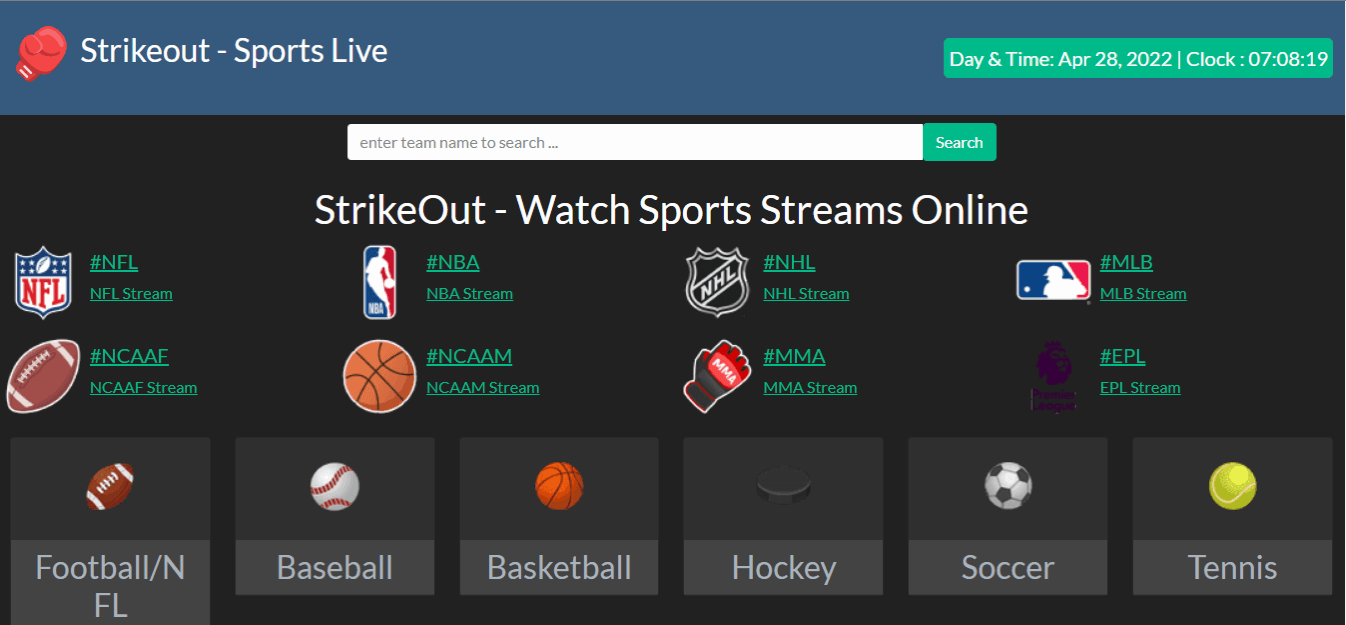Click the soccer ball icon
1346x625 pixels.
pos(1008,486)
